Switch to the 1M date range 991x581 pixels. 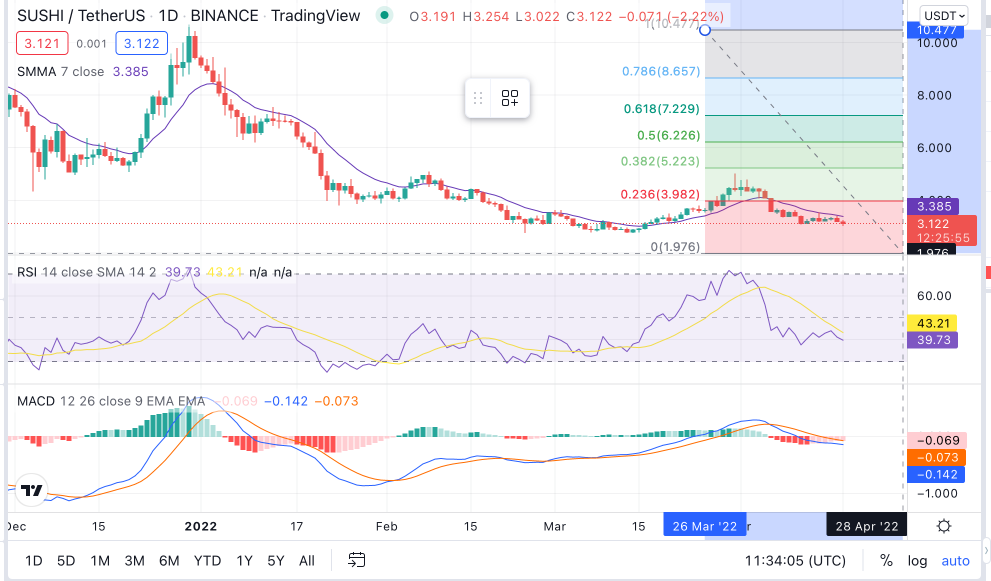(x=100, y=561)
